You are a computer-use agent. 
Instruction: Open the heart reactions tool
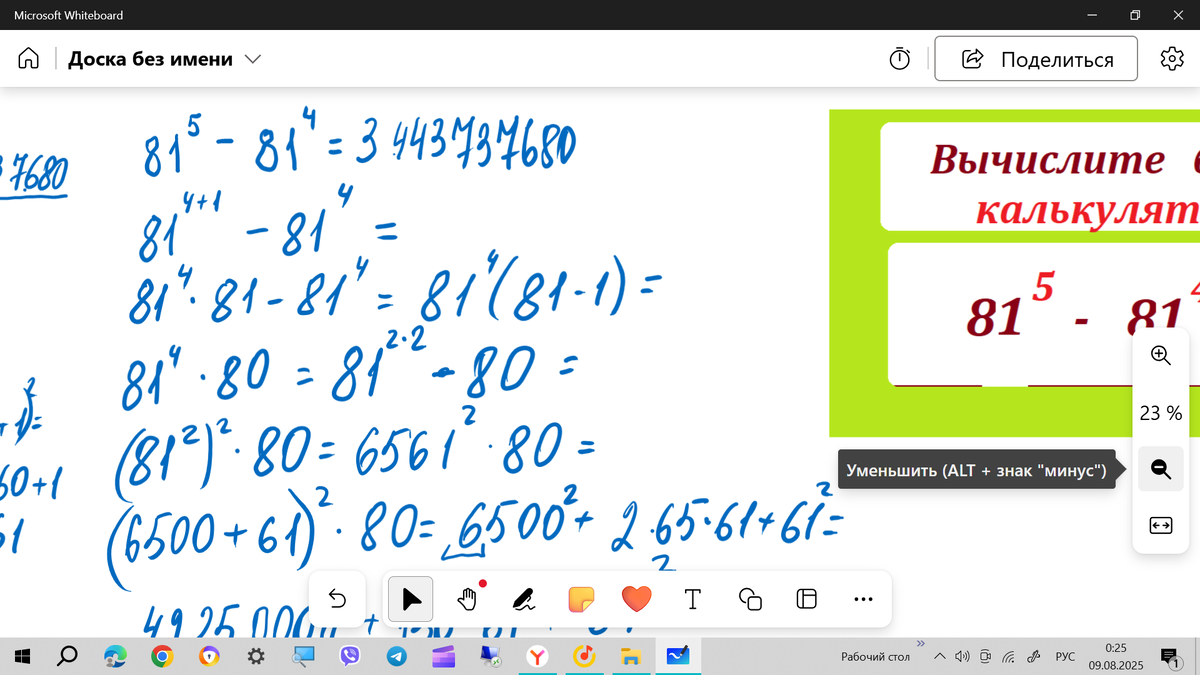click(636, 599)
